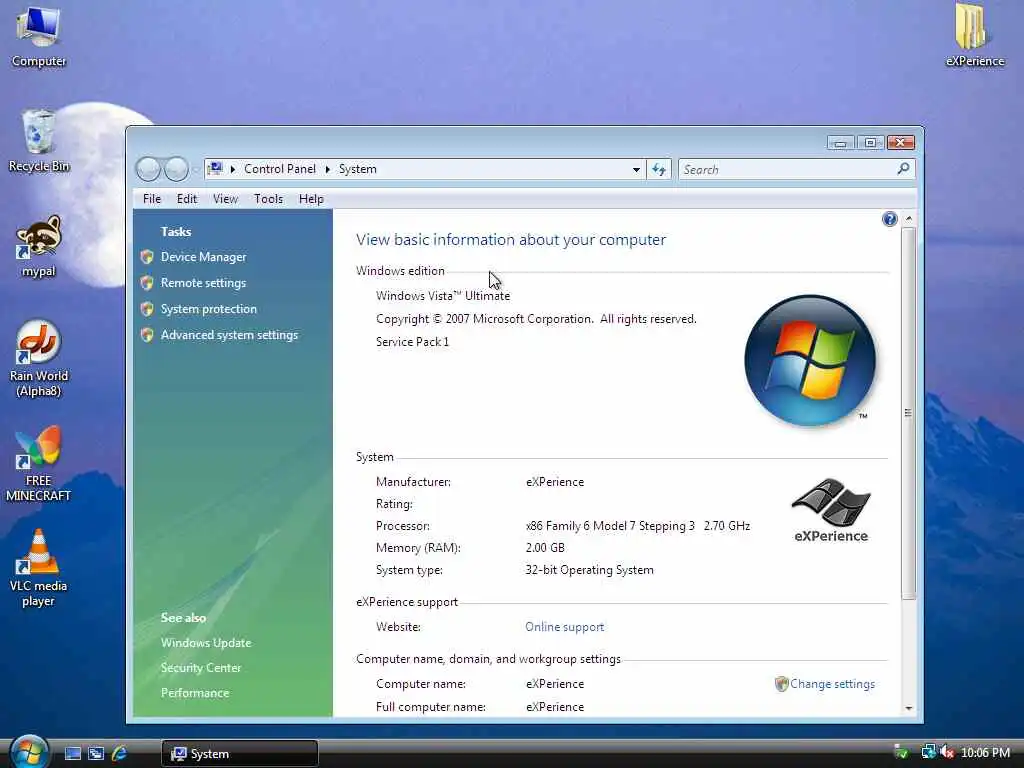Click the Start orb button
1024x768 pixels.
coord(28,752)
